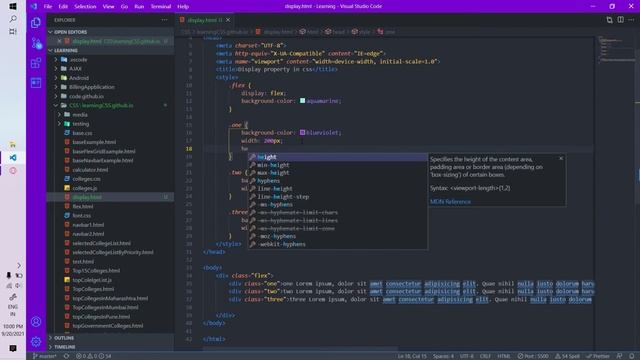Open Problems via errors and warnings counter
This screenshot has height=360, width=640.
[93, 356]
